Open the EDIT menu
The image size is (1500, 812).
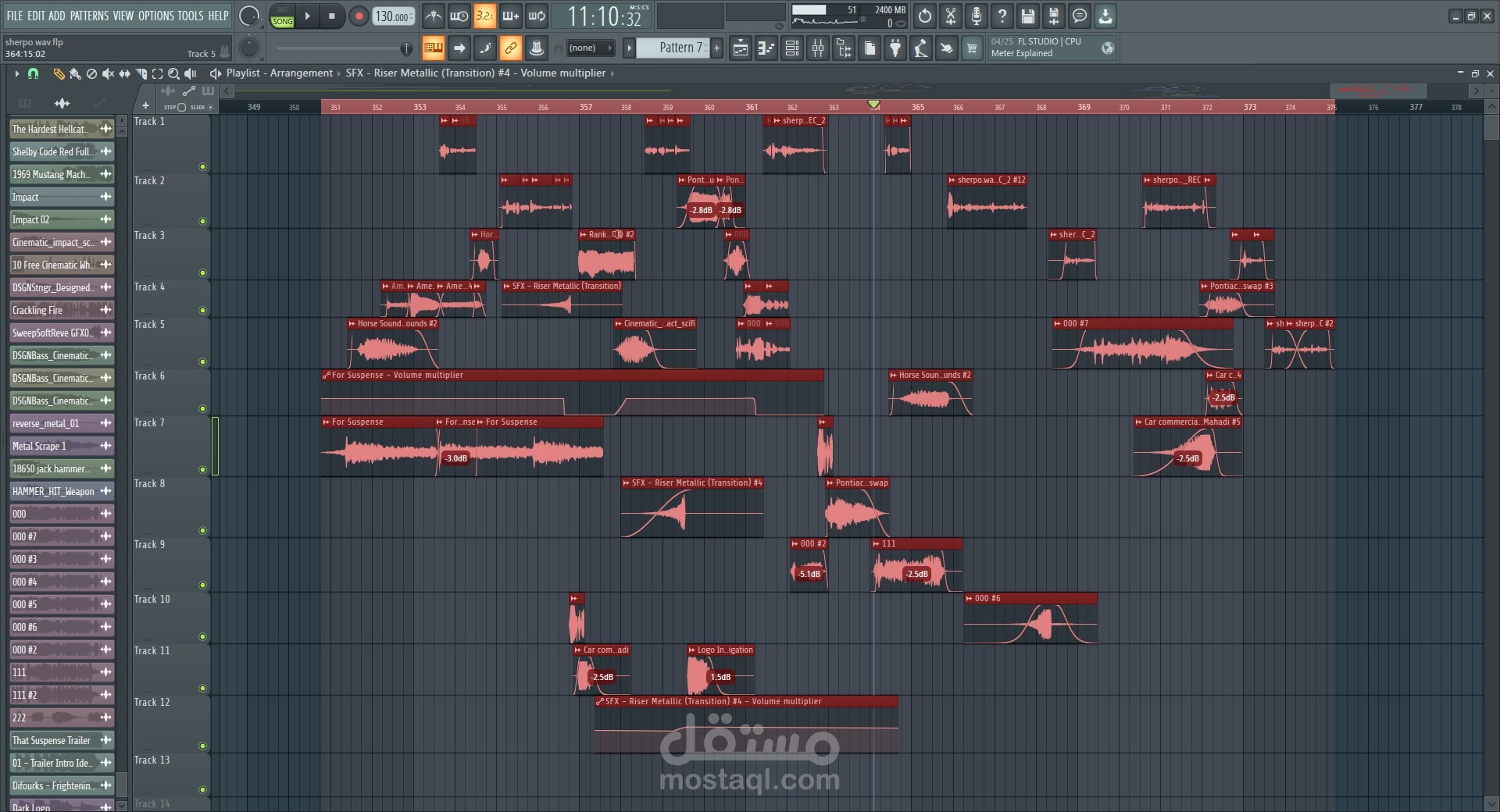[x=36, y=16]
